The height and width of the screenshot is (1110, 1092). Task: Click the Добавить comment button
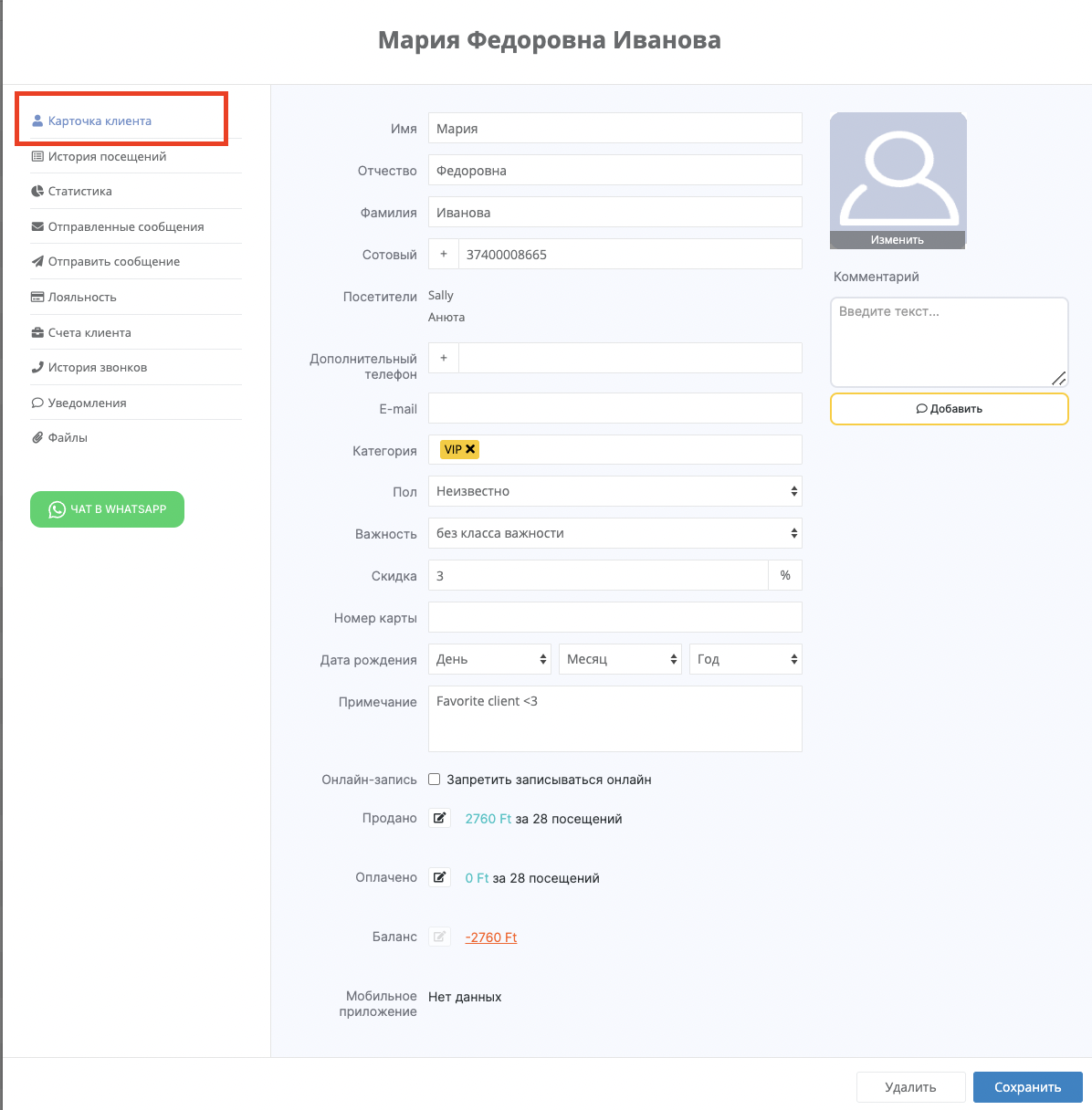tap(950, 409)
